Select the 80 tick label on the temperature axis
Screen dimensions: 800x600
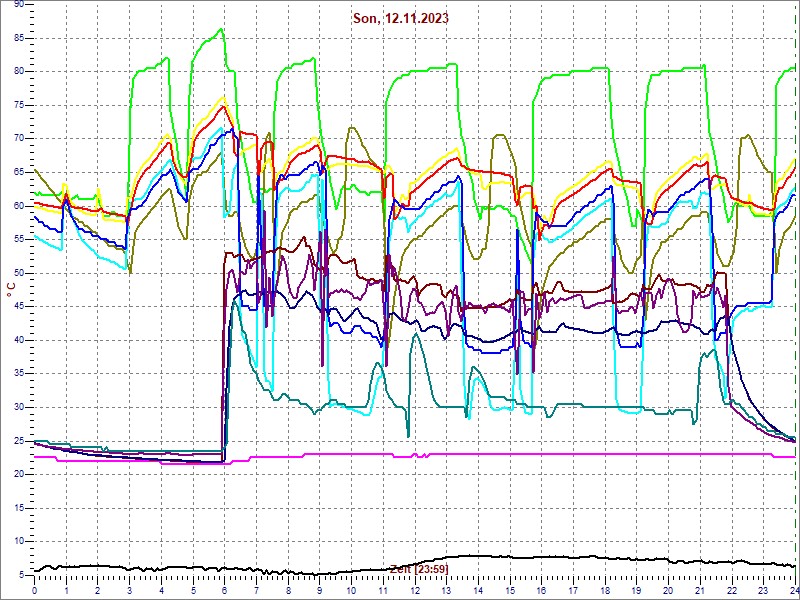pos(20,71)
